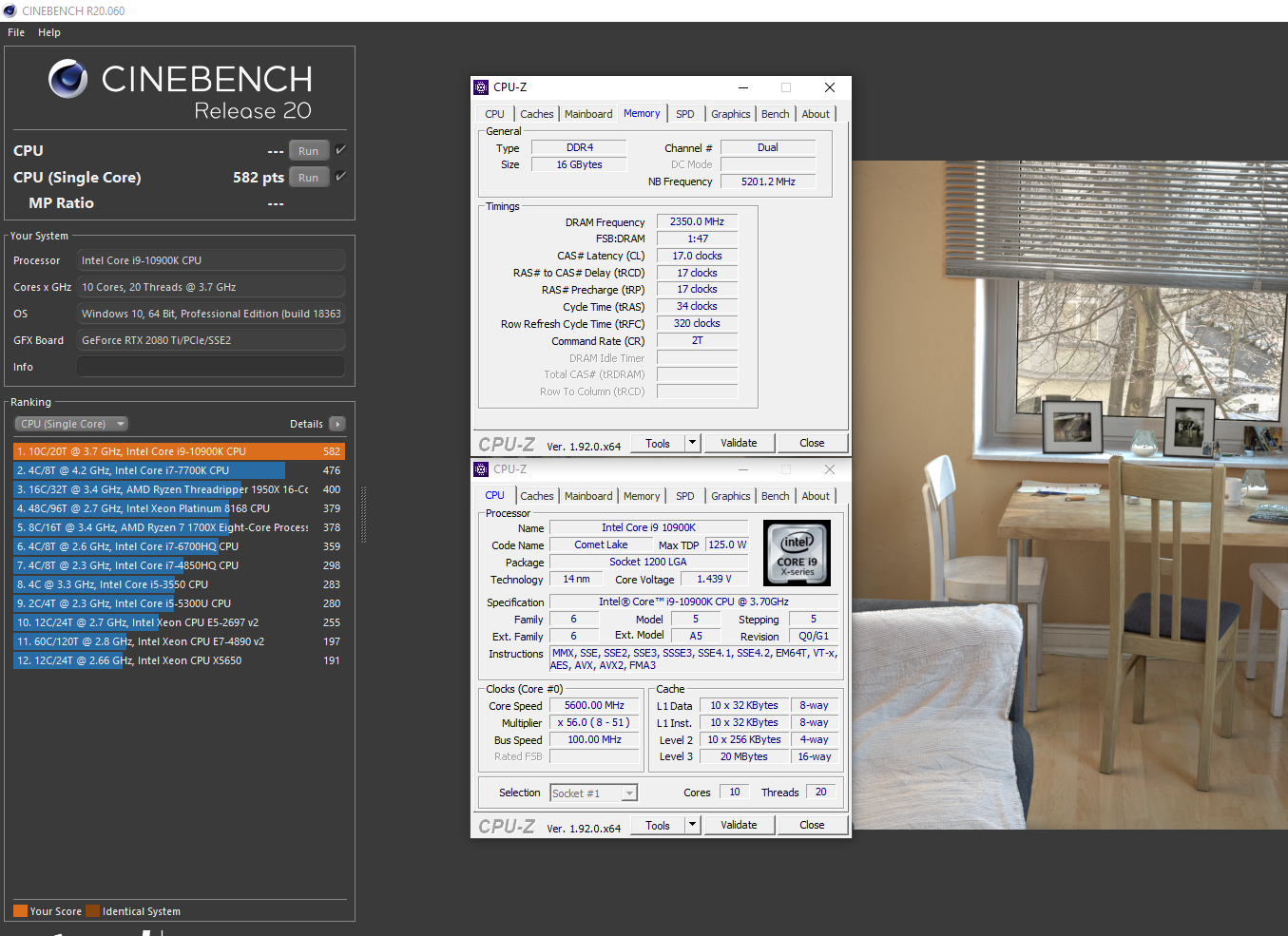Select ranking row Xeon CPU E7-4890 v2
The image size is (1288, 936).
pos(179,641)
